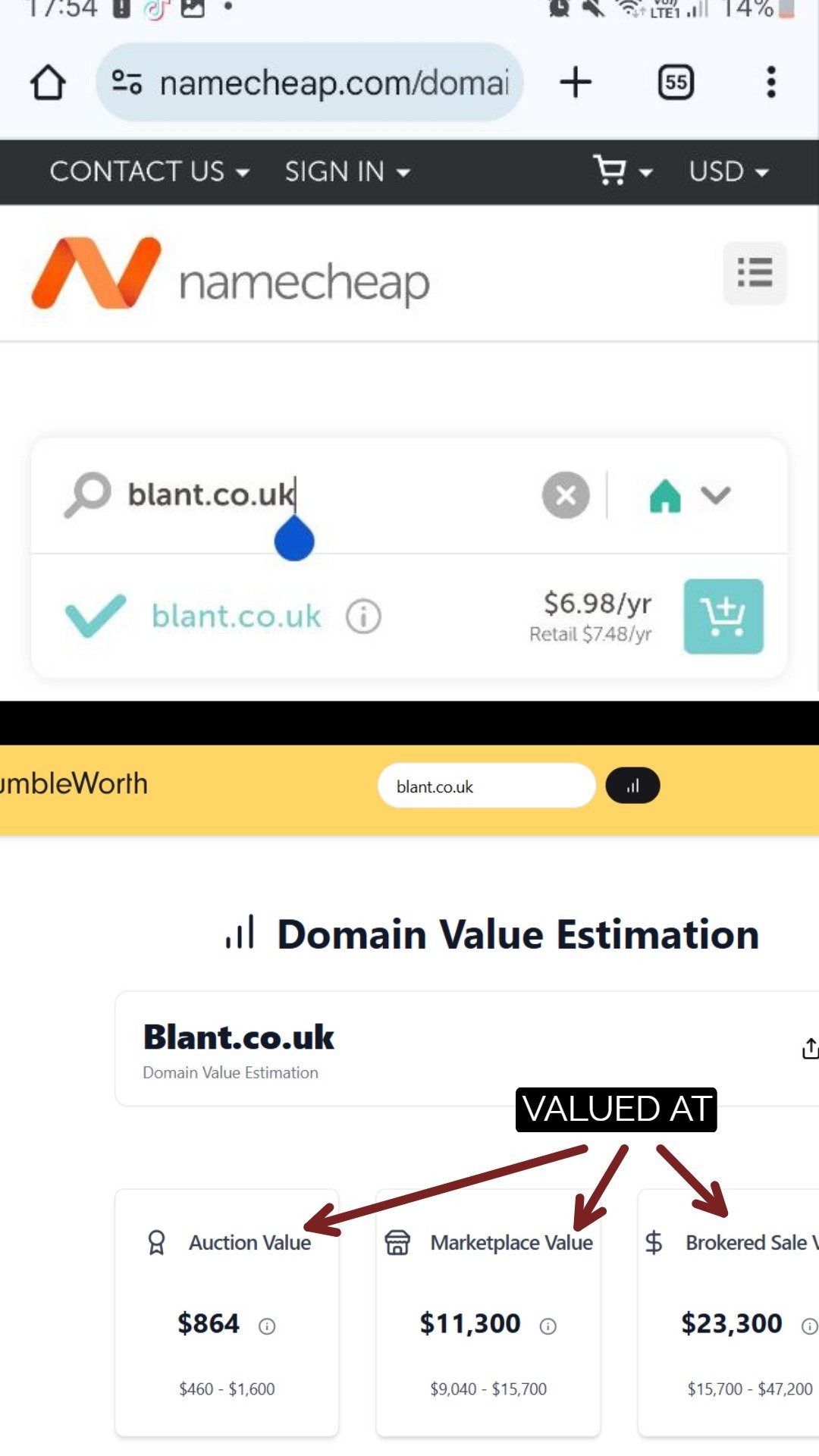This screenshot has width=819, height=1456.
Task: Expand the shopping cart dropdown
Action: tap(622, 171)
